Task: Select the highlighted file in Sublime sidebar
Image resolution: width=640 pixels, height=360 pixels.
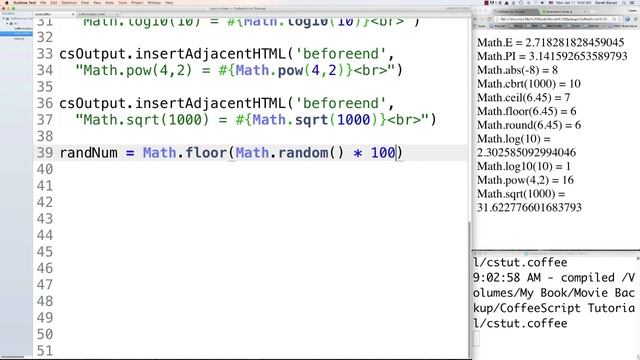Action: (x=16, y=33)
